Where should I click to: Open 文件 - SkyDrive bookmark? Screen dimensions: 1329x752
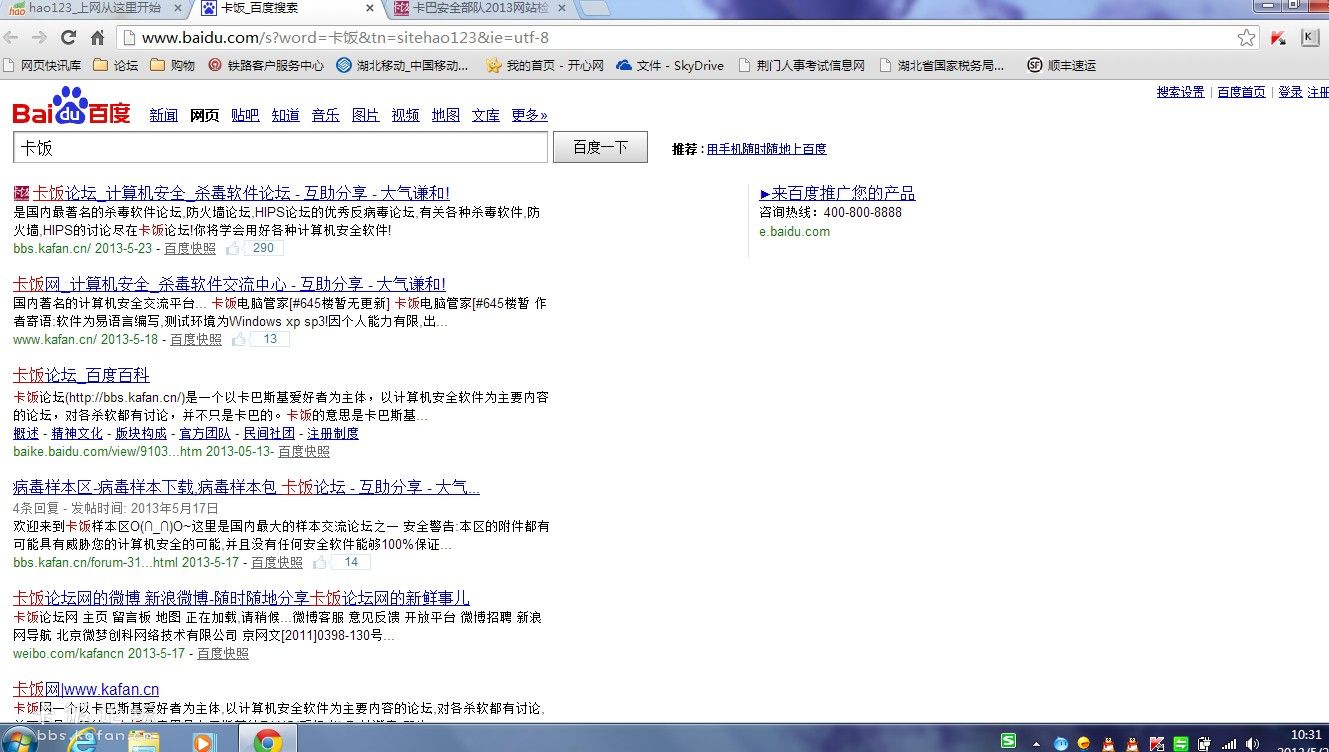(x=670, y=65)
